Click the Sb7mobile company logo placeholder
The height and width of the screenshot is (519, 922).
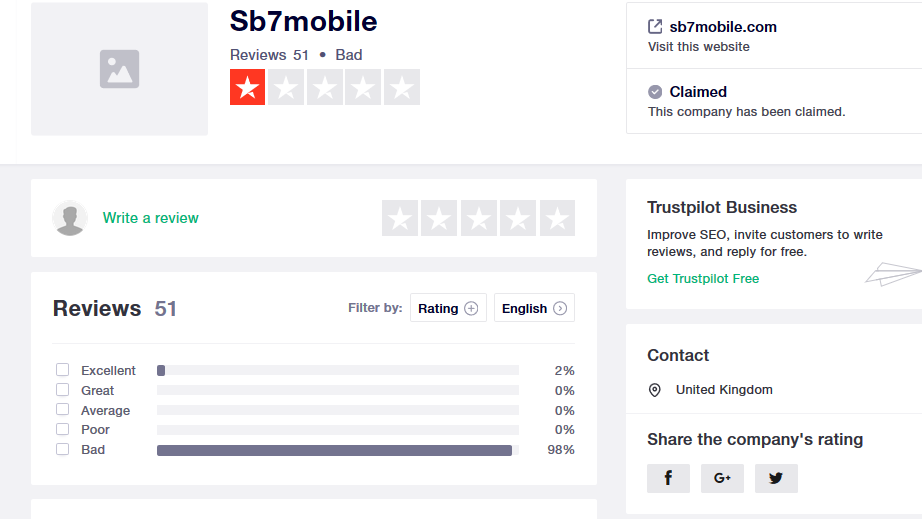(x=119, y=69)
